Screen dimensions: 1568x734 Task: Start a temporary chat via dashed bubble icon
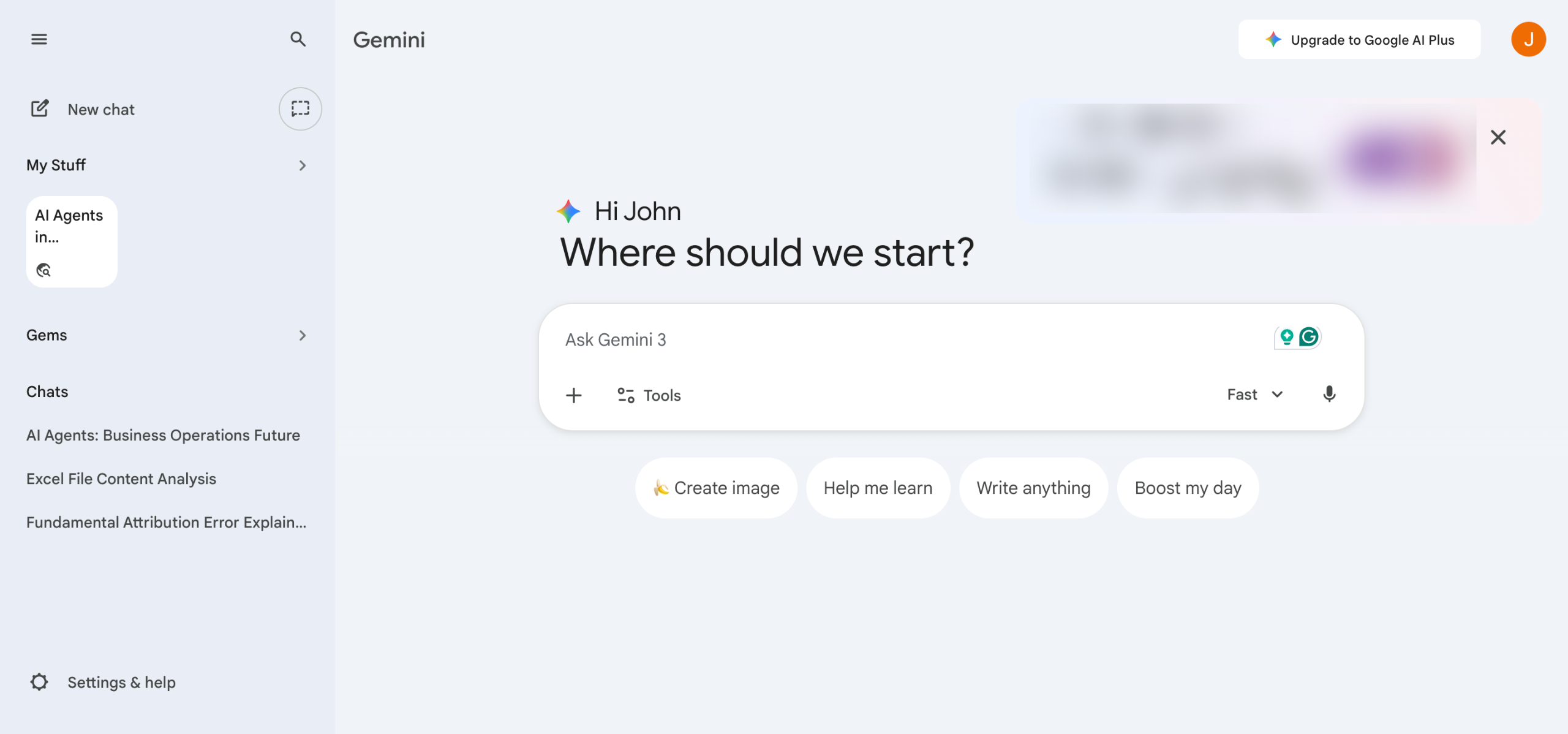coord(300,109)
